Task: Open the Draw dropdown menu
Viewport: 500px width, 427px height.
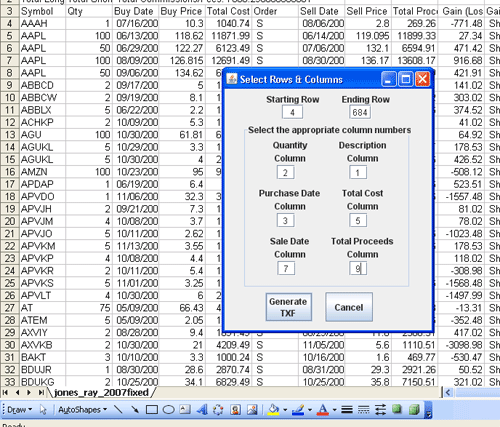Action: (x=19, y=409)
